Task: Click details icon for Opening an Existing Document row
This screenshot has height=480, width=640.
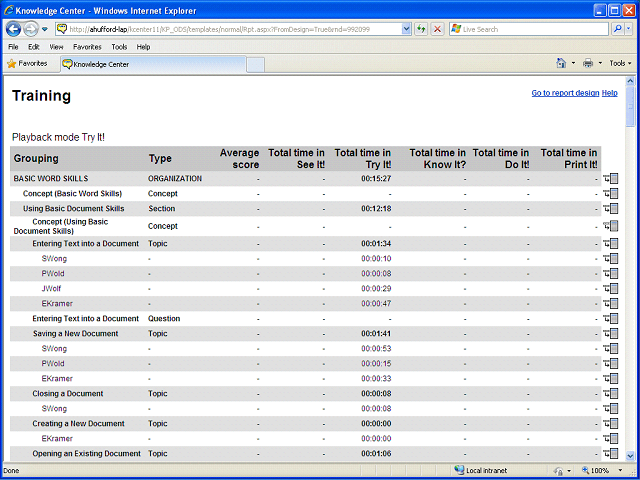Action: pos(611,453)
